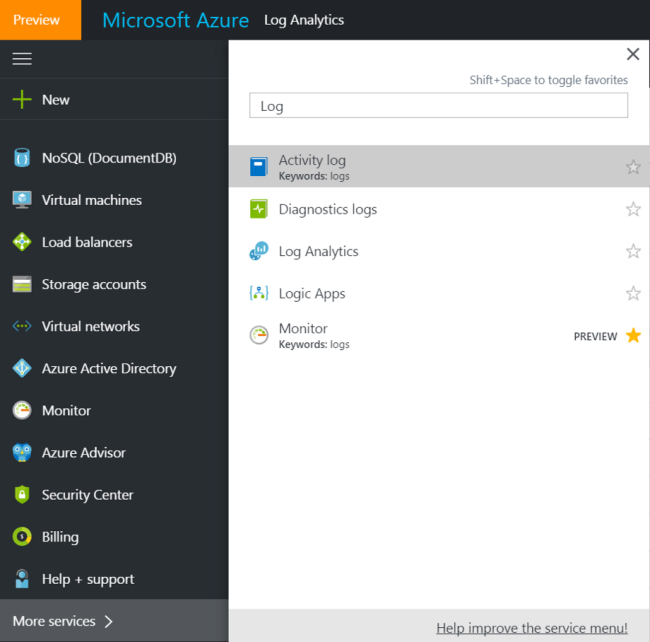The width and height of the screenshot is (650, 642).
Task: Select Storage accounts in sidebar
Action: (x=94, y=284)
